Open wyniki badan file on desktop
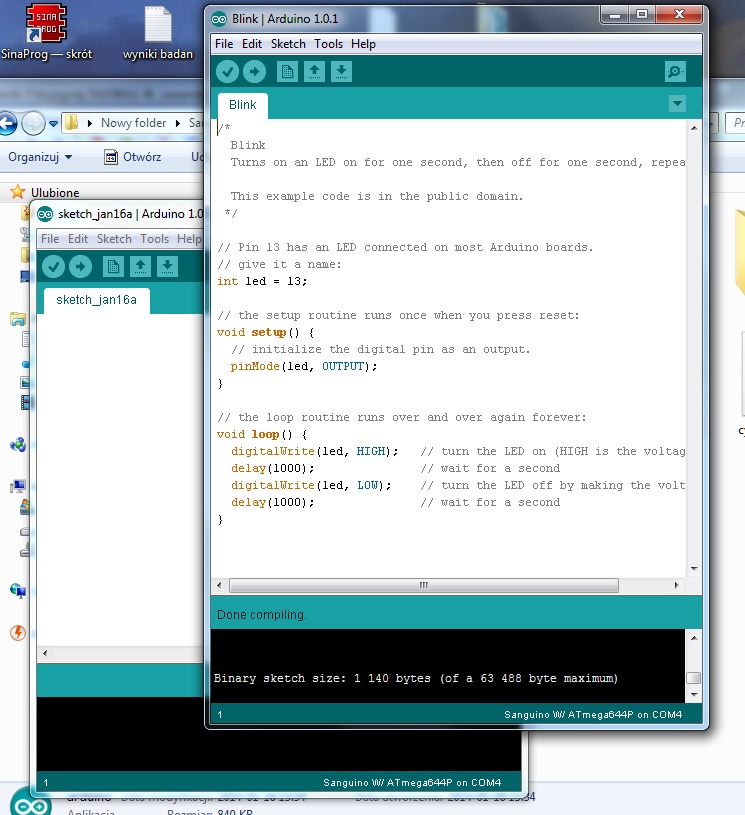Viewport: 745px width, 815px height. [158, 33]
